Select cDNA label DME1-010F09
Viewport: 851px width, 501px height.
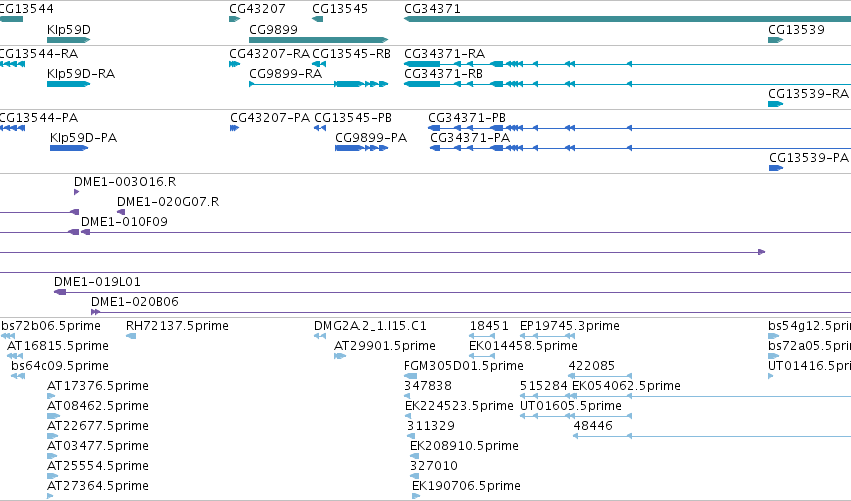[124, 222]
